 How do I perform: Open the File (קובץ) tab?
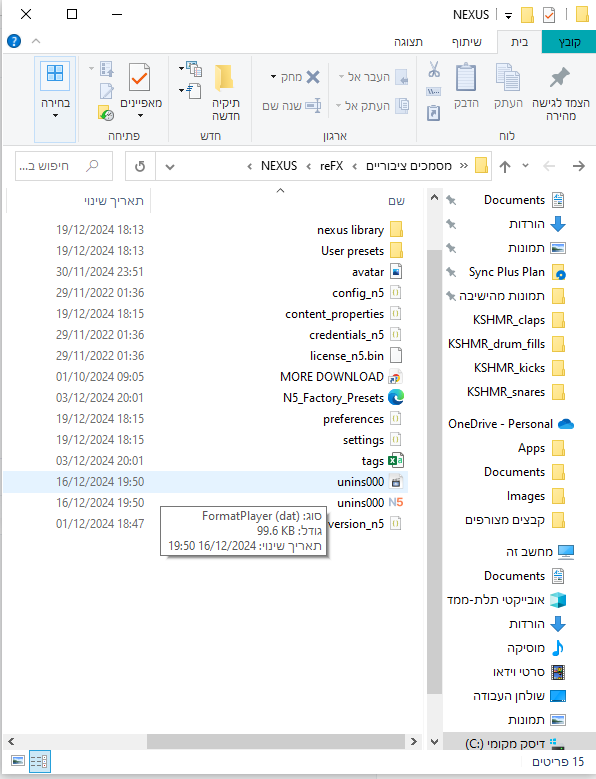click(569, 42)
